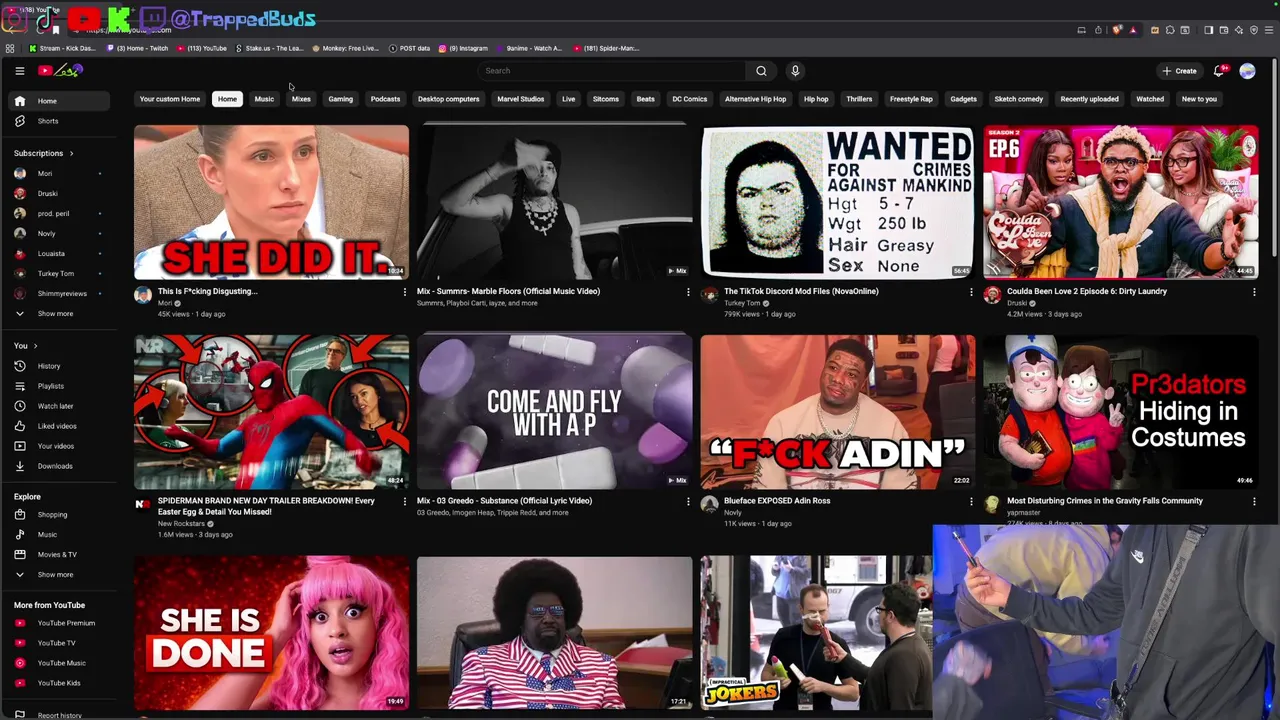Image resolution: width=1280 pixels, height=720 pixels.
Task: Open YouTube Music in the sidebar
Action: point(60,663)
